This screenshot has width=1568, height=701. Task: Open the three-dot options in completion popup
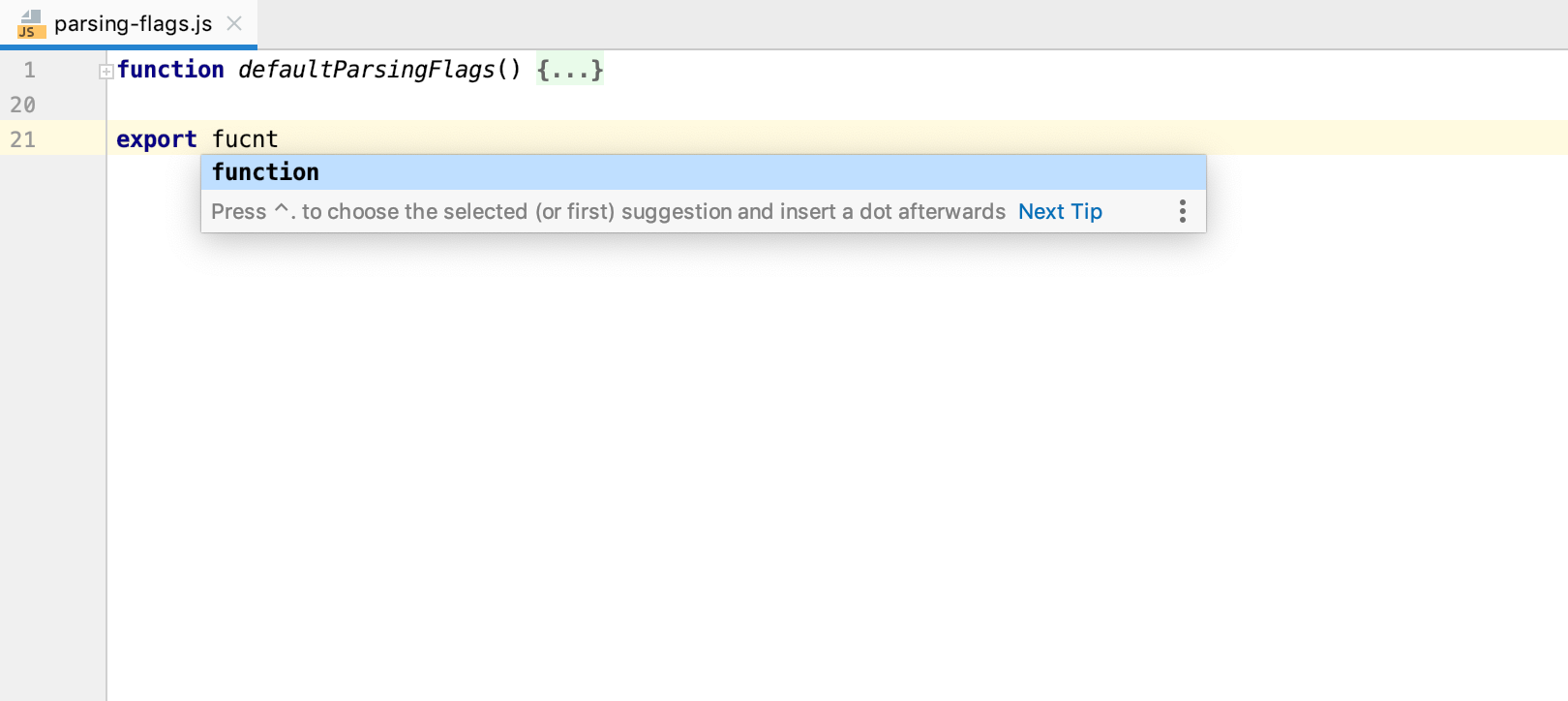click(1182, 212)
